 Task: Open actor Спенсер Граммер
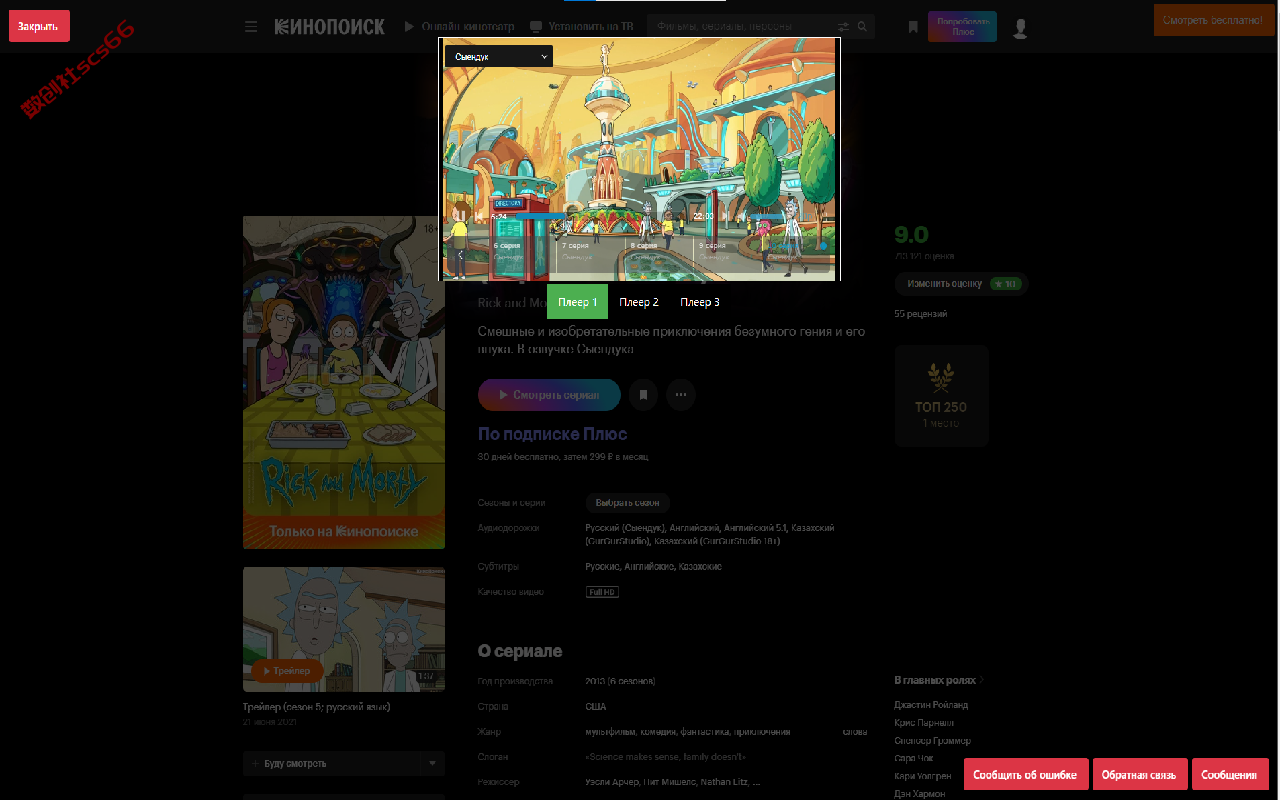pyautogui.click(x=932, y=741)
